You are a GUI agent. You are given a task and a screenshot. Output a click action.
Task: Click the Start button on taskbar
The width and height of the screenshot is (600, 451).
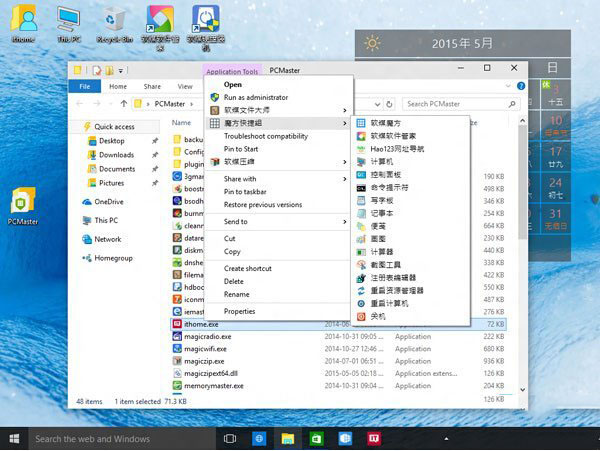coord(14,439)
